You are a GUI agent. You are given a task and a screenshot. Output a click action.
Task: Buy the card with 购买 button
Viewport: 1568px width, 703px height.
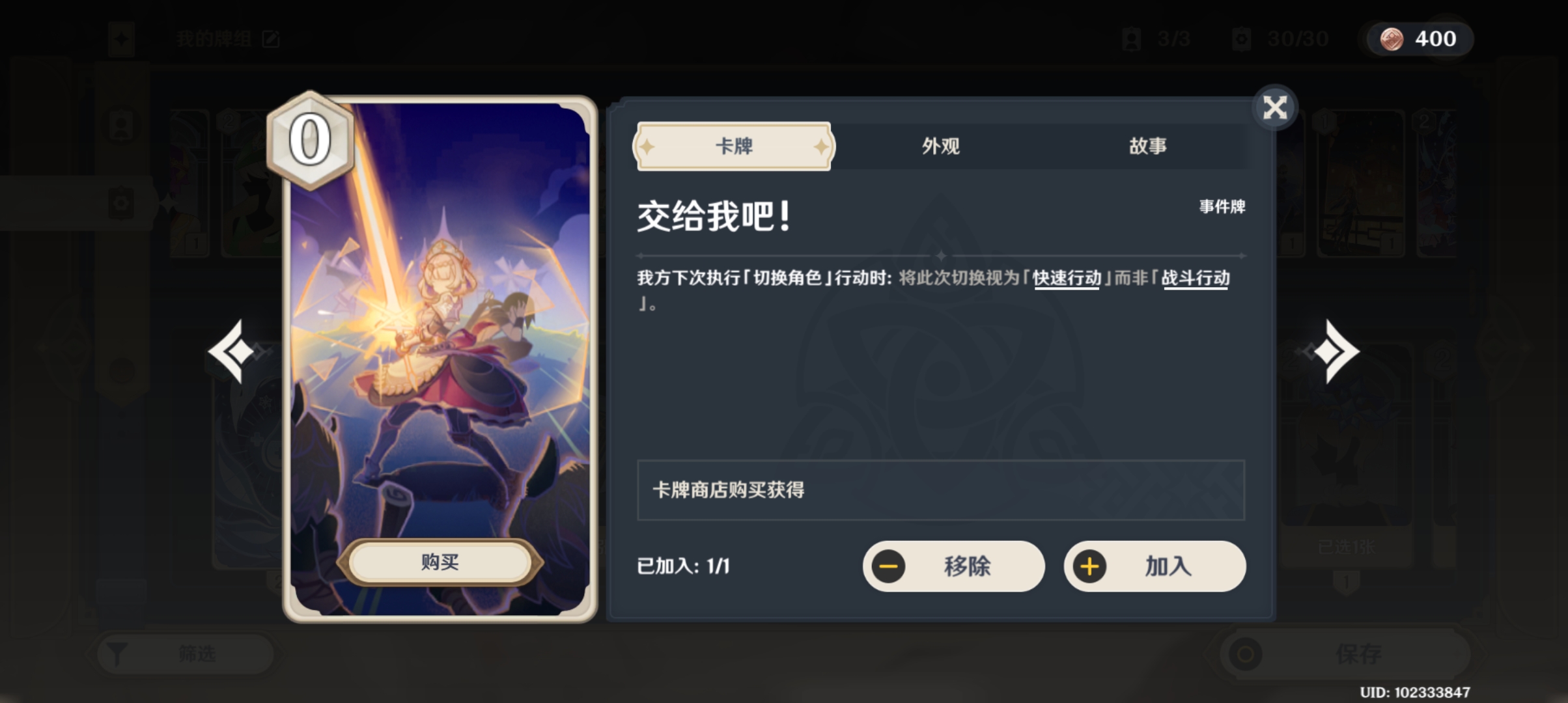pyautogui.click(x=440, y=562)
